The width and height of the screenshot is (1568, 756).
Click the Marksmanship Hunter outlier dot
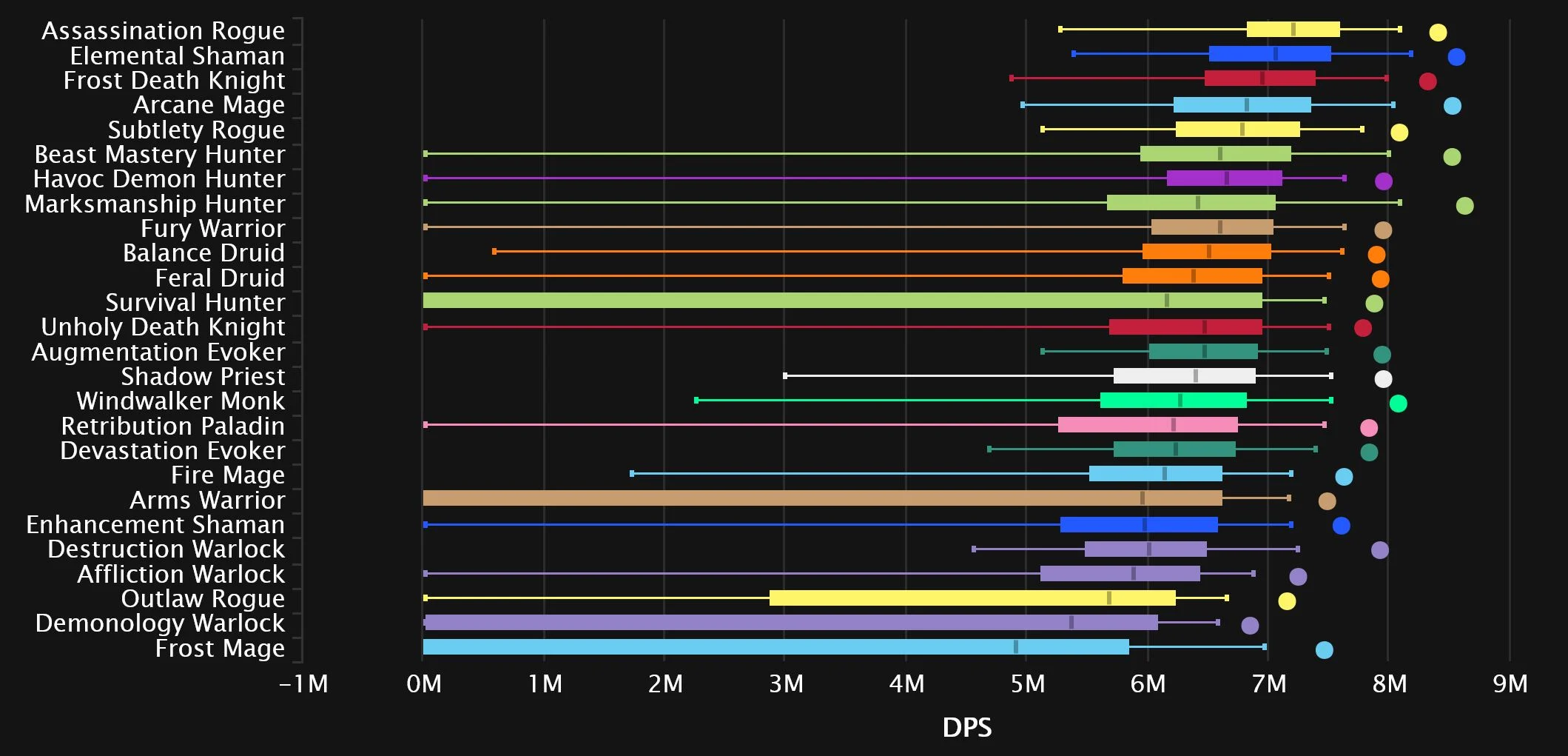[x=1464, y=206]
